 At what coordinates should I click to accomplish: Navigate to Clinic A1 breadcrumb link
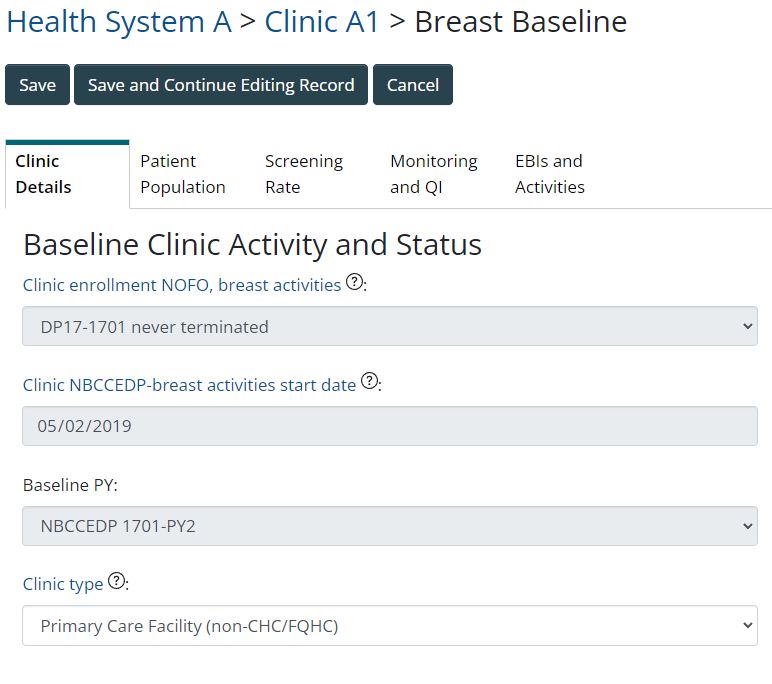click(x=322, y=22)
